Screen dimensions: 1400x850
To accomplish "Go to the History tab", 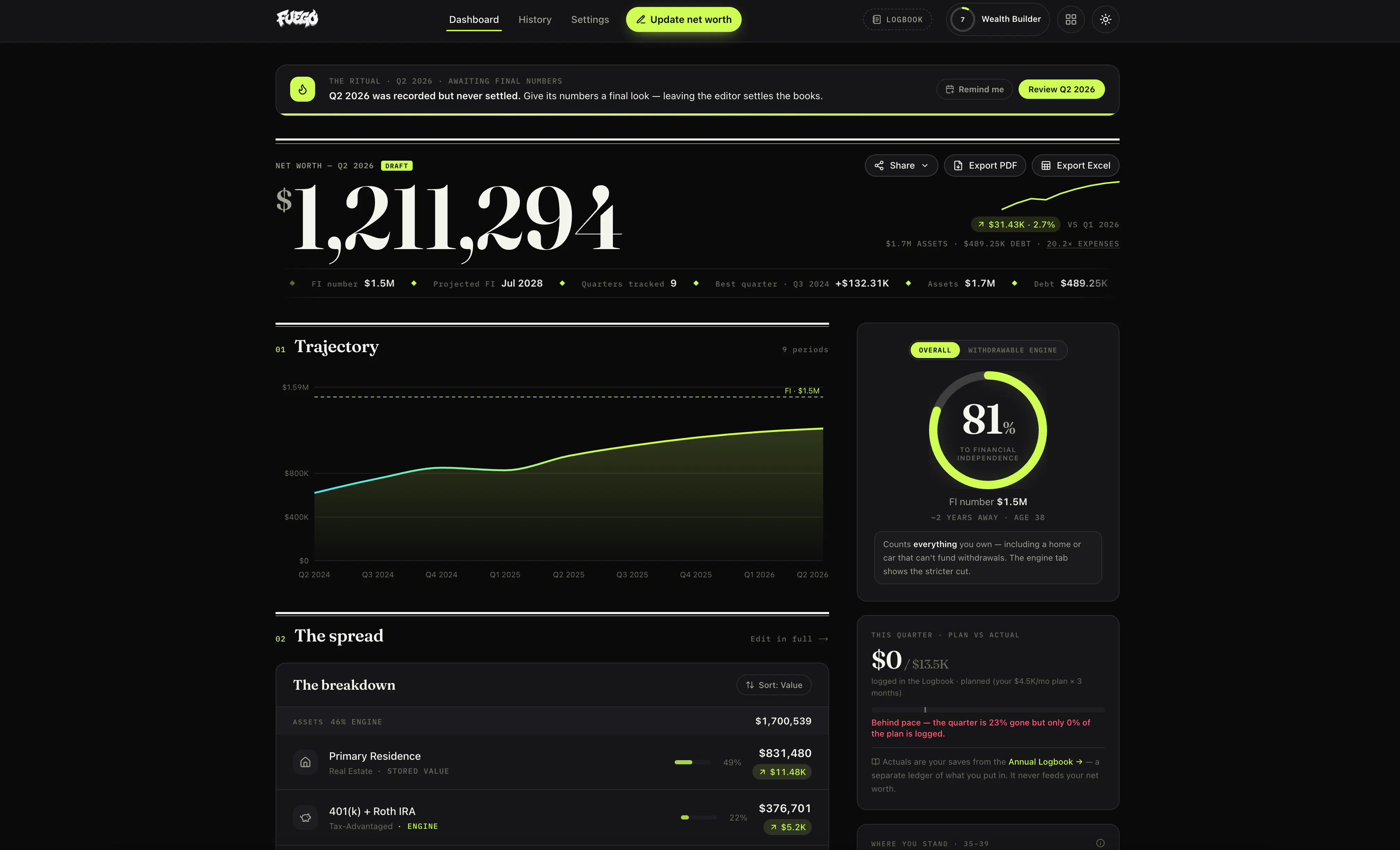I will [x=535, y=19].
